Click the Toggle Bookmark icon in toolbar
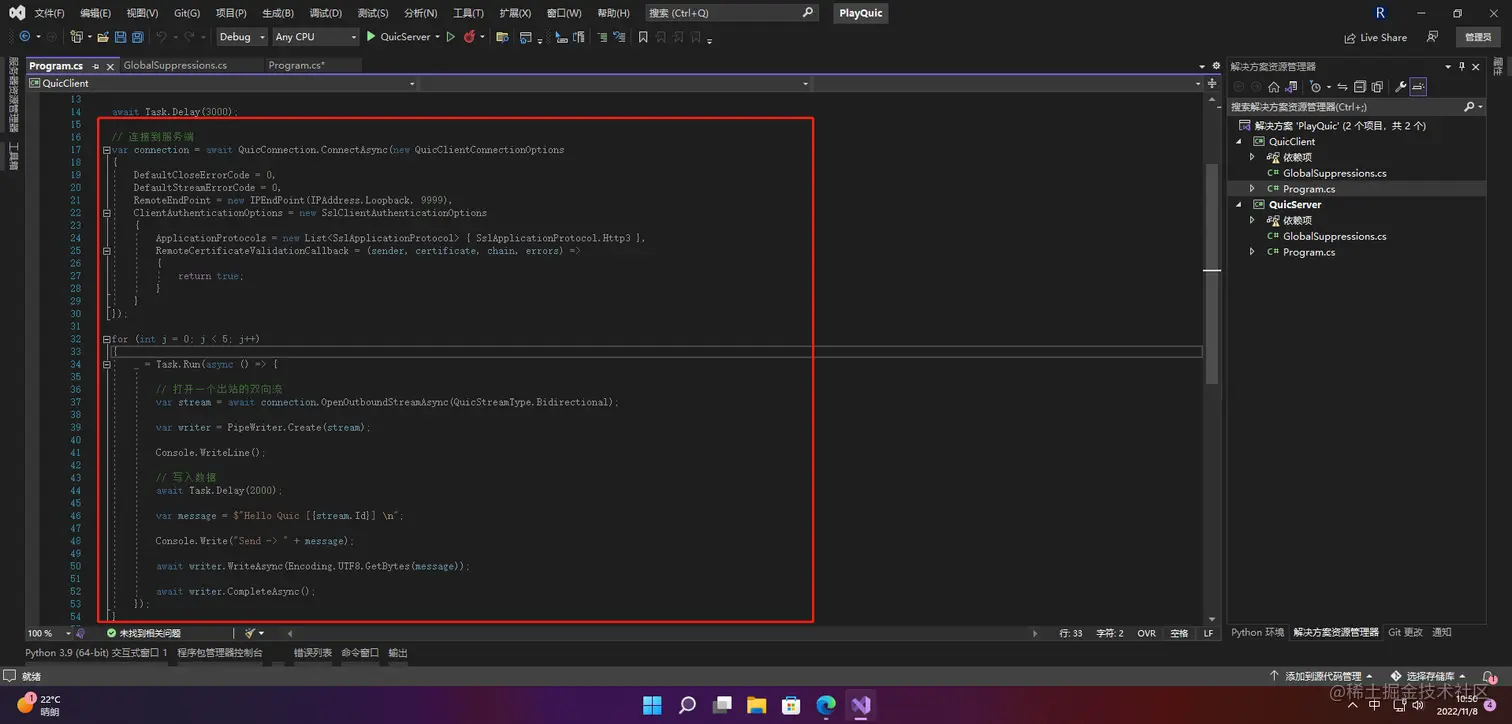 pos(643,37)
